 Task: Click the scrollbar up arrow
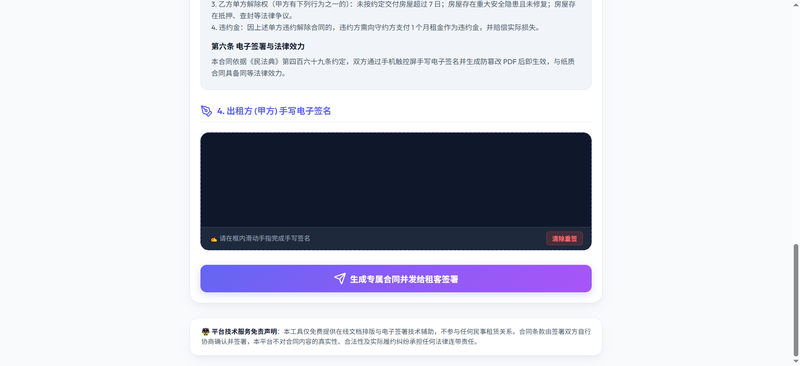click(795, 4)
